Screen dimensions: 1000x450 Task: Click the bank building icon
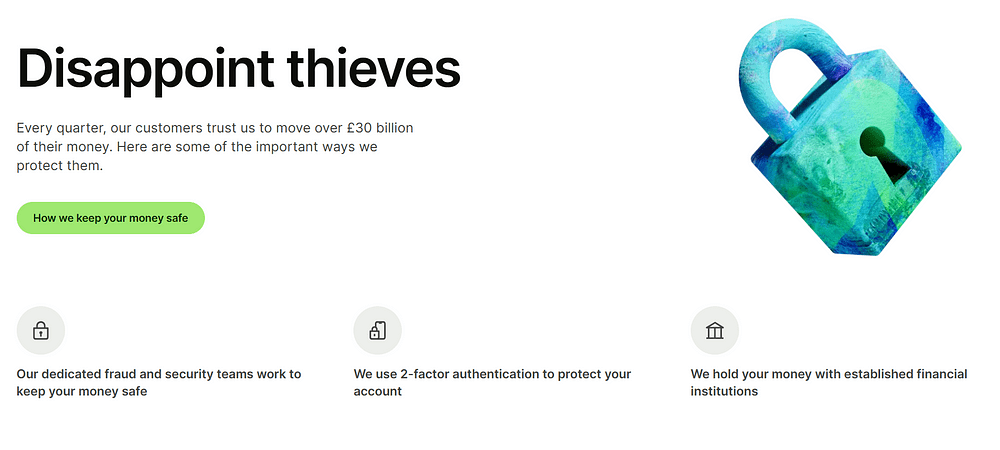pos(714,330)
